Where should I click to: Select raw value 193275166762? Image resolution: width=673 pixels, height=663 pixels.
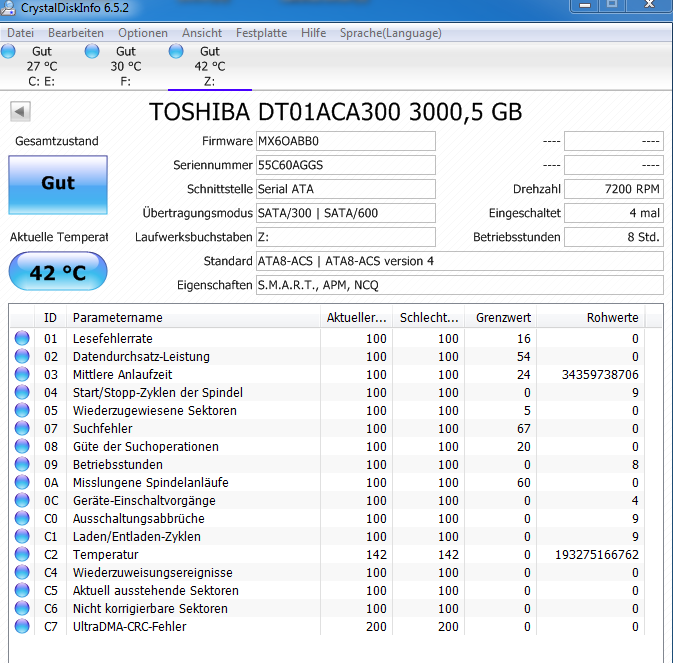tap(597, 554)
